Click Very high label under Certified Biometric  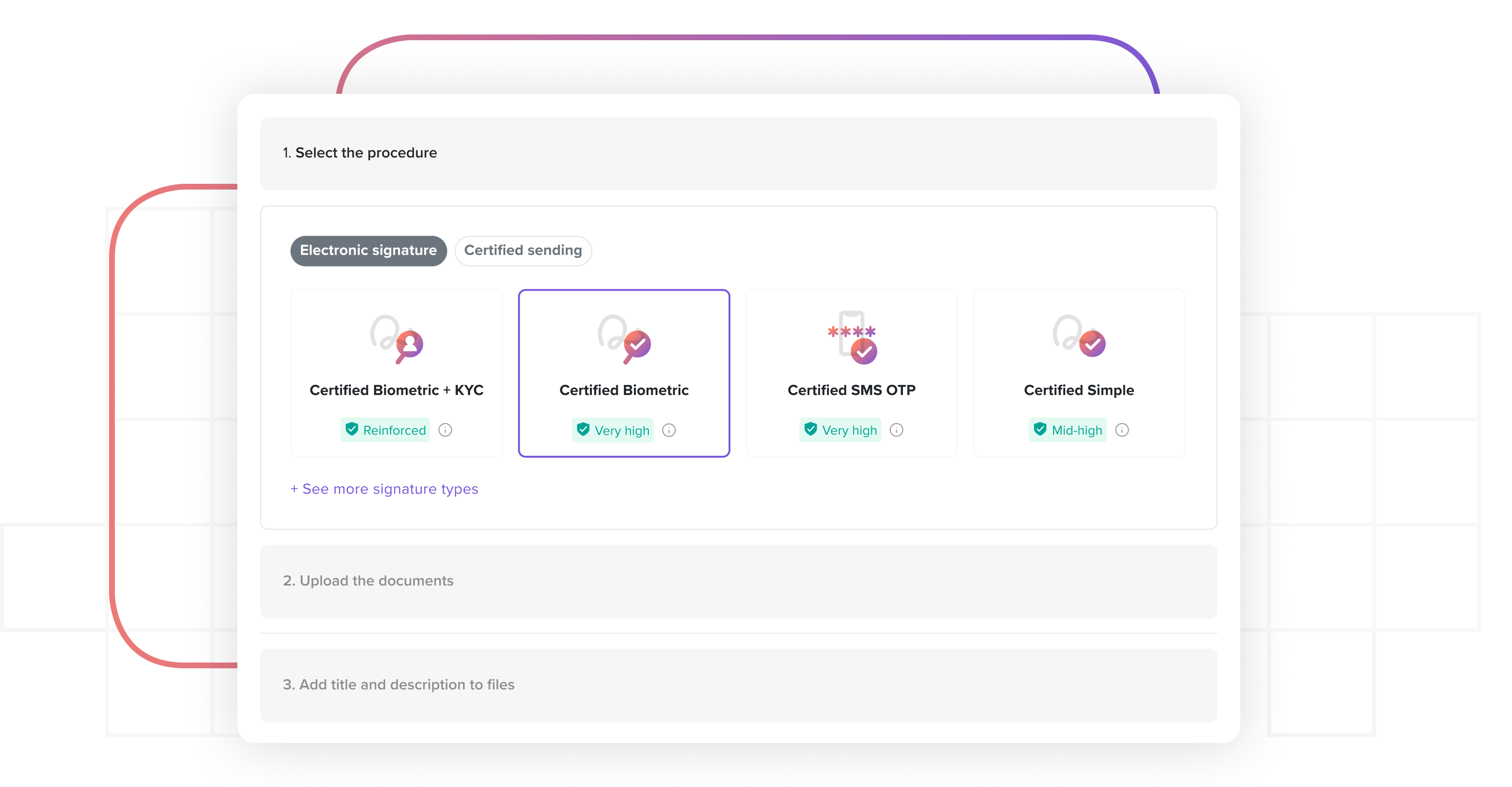tap(622, 430)
